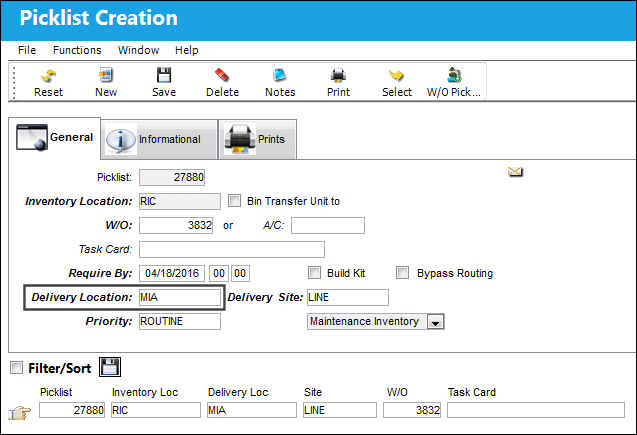Viewport: 637px width, 435px height.
Task: Click the W/O field showing 3832
Action: click(x=176, y=225)
